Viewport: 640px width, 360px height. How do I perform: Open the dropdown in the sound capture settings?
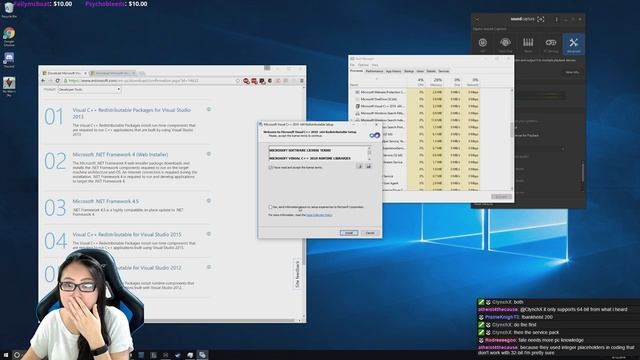[x=539, y=149]
